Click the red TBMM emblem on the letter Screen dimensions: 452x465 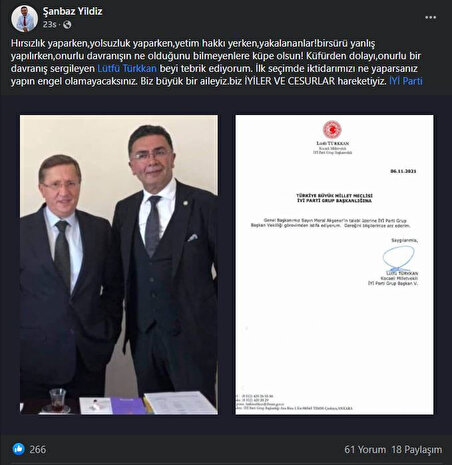(332, 130)
